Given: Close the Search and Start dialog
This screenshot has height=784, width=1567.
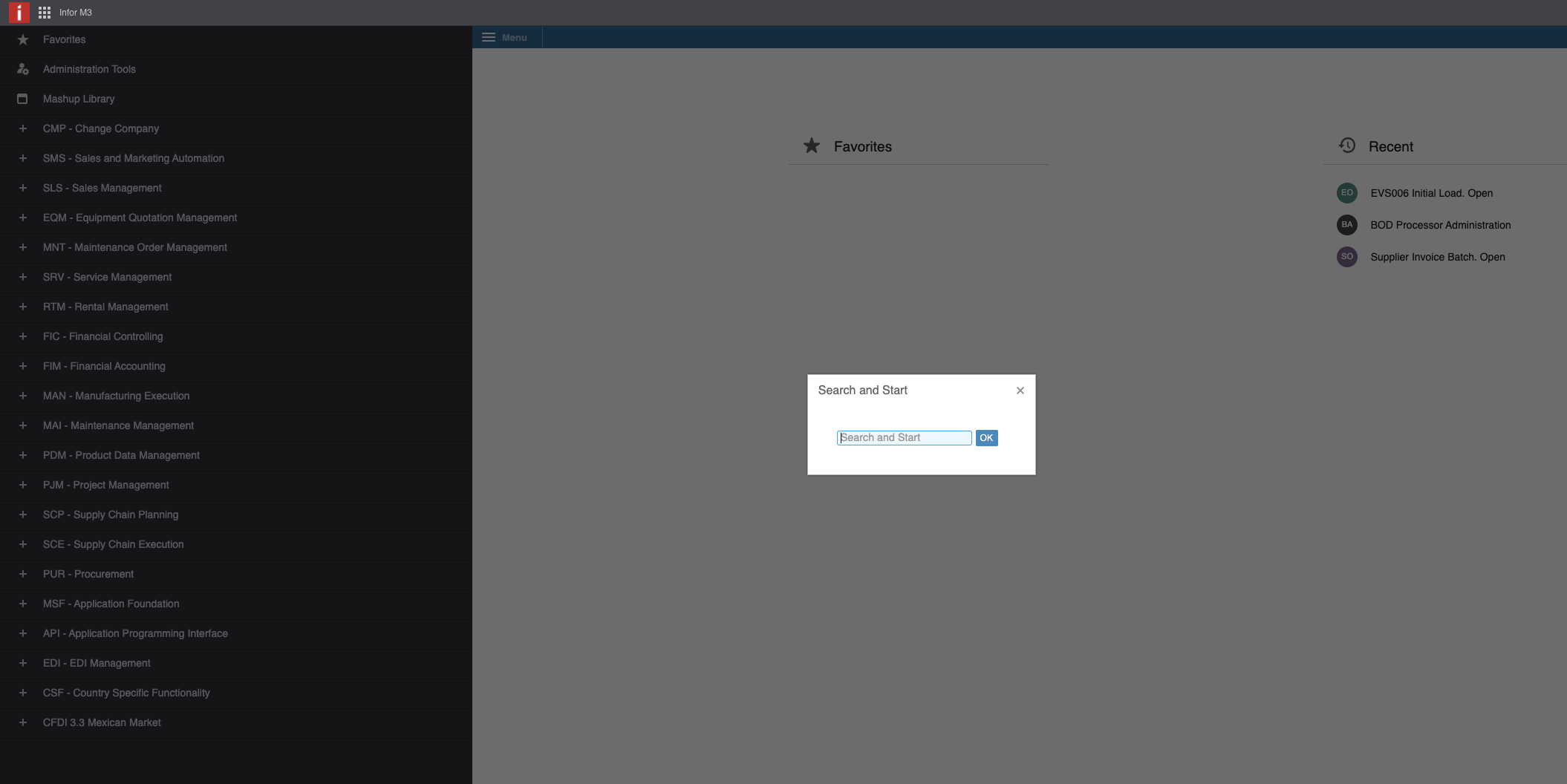Looking at the screenshot, I should point(1020,391).
